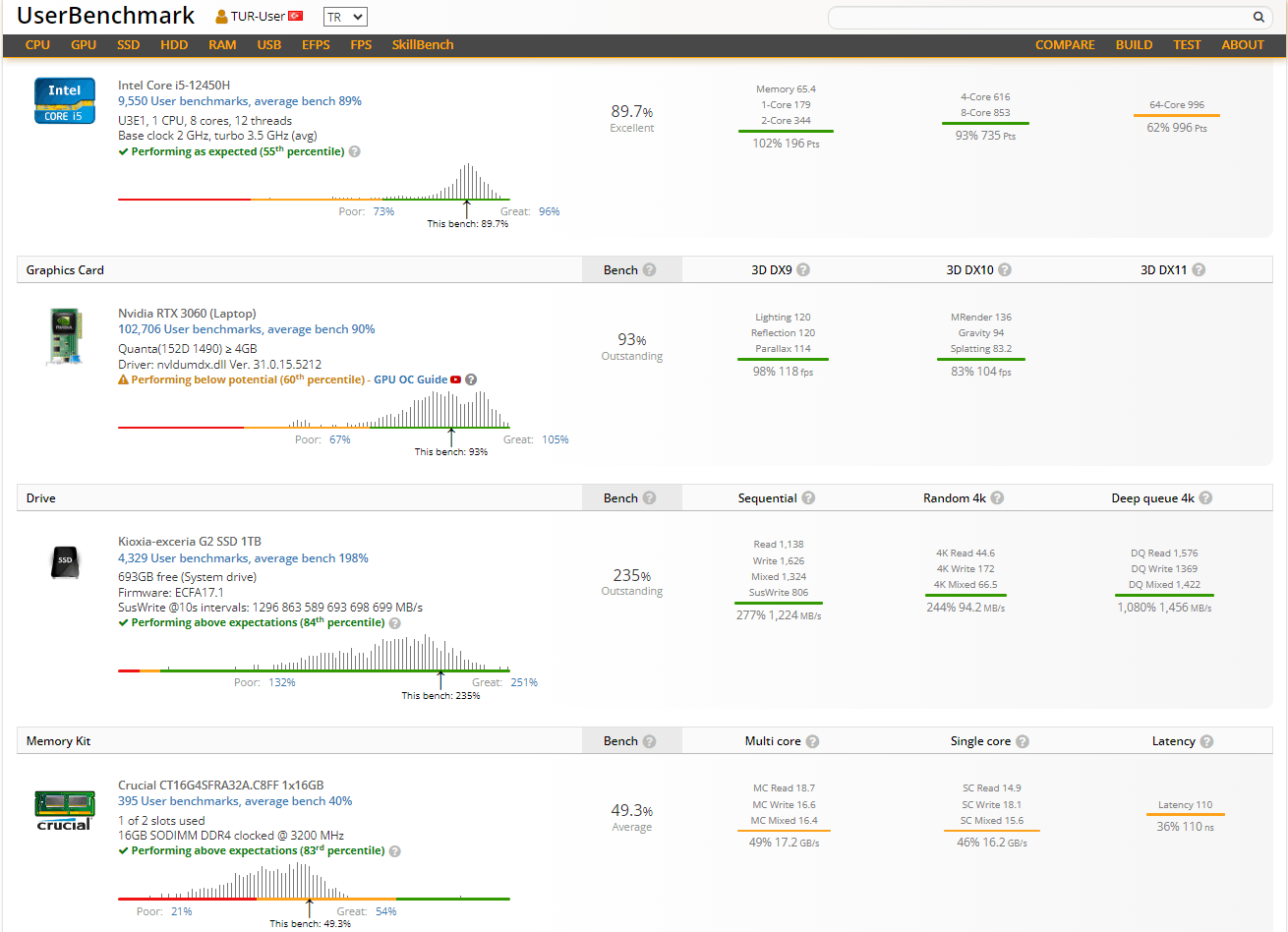Image resolution: width=1288 pixels, height=932 pixels.
Task: Open the RAM menu item
Action: (222, 44)
